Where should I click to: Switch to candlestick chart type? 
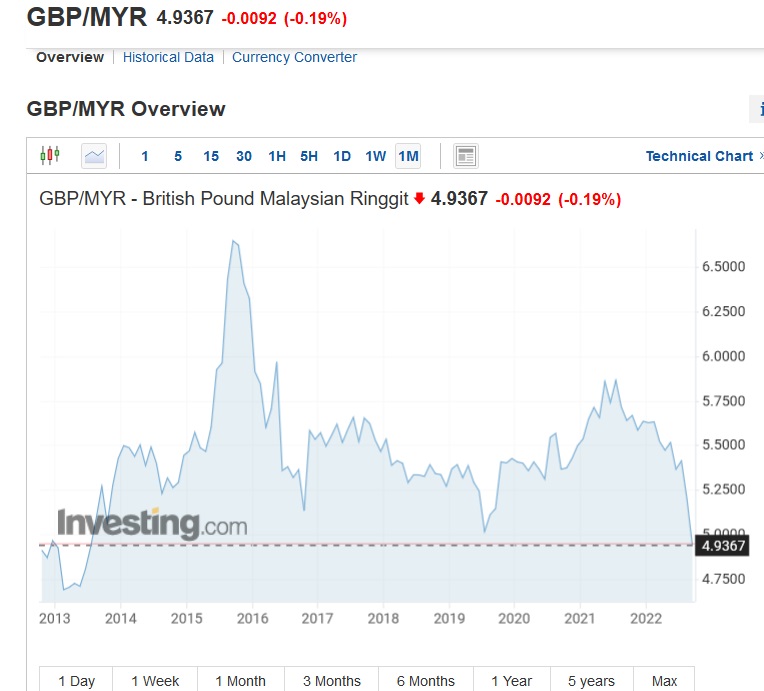(50, 155)
